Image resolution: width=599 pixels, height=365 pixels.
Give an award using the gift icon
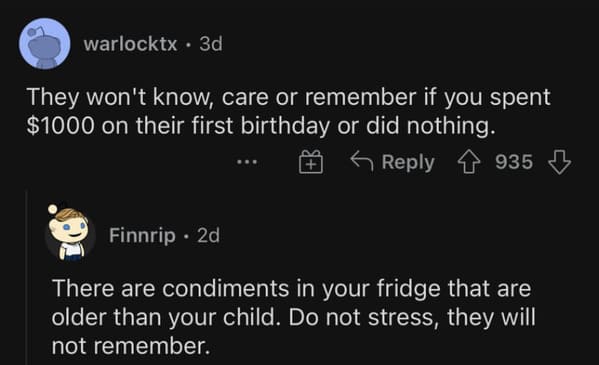(x=311, y=162)
